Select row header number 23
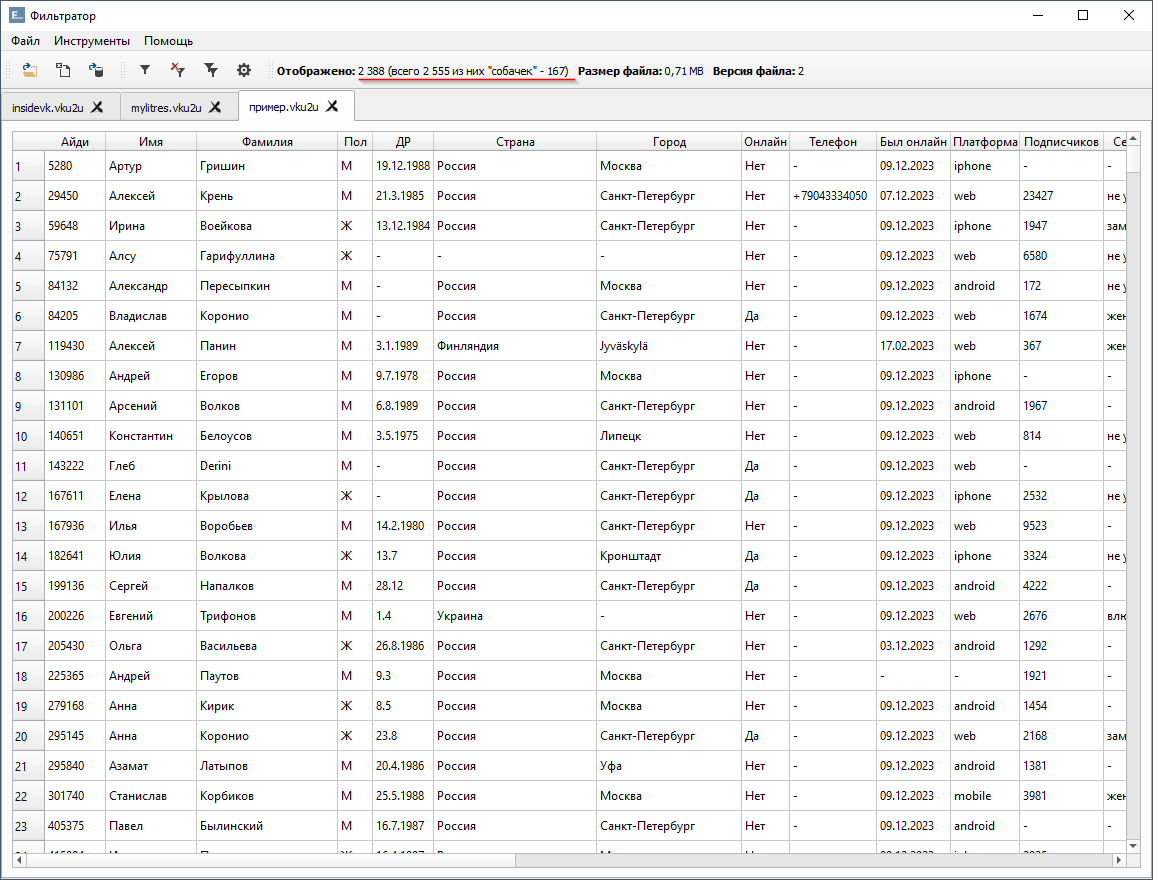1153x880 pixels. click(x=29, y=826)
